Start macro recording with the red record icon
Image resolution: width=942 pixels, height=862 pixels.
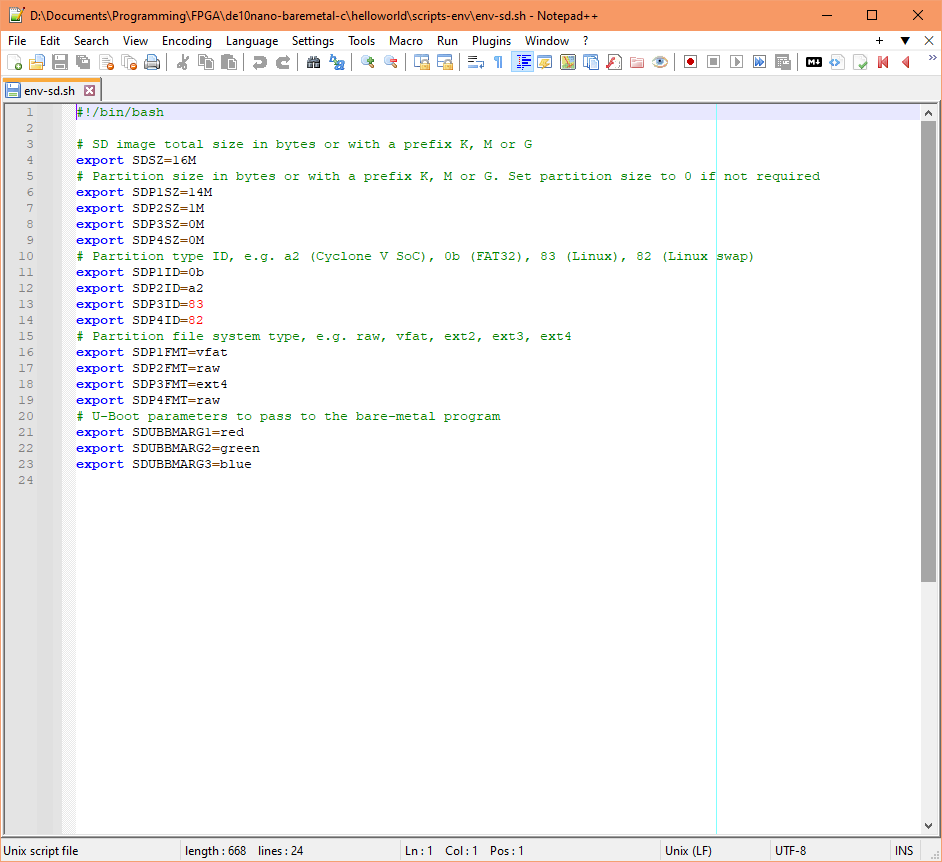690,61
